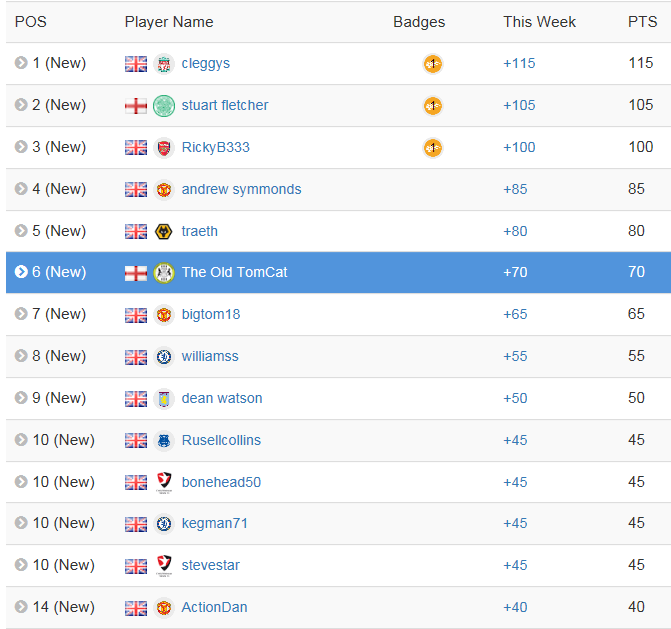Expand the arrow on The Old TomCat row
The image size is (671, 629).
pyautogui.click(x=21, y=272)
